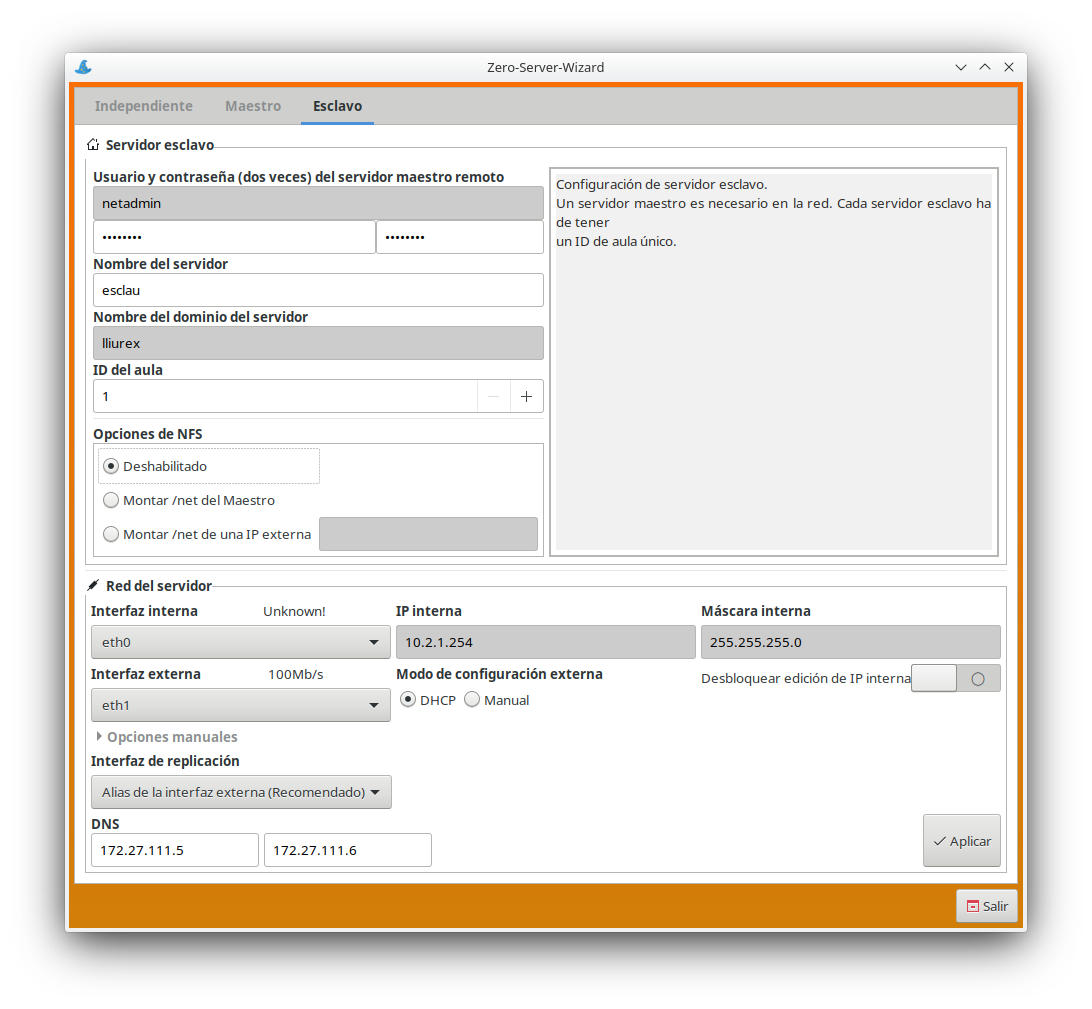Click the minus icon for ID del aula
This screenshot has height=1009, width=1092.
[x=493, y=396]
